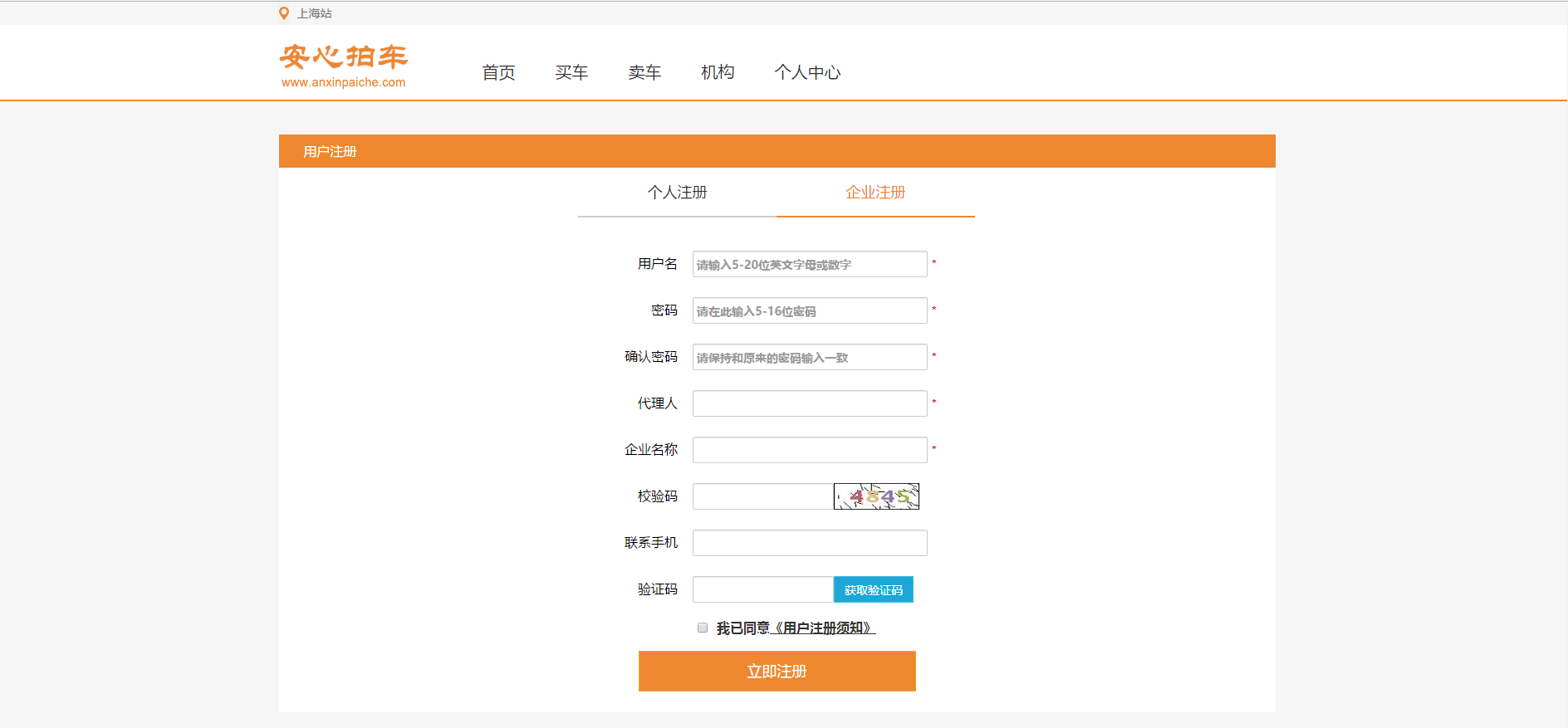This screenshot has height=728, width=1568.
Task: Click the location pin icon
Action: pos(284,13)
